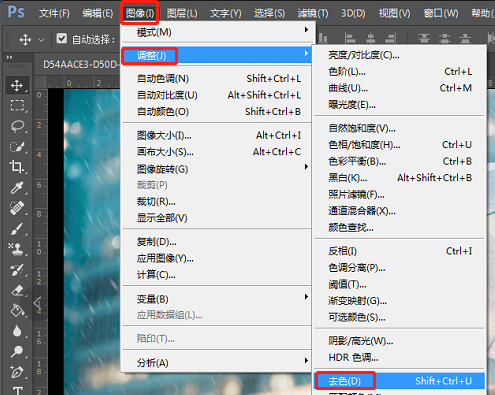Choose 曲线(U) curves adjustment
This screenshot has width=495, height=395.
pyautogui.click(x=399, y=88)
